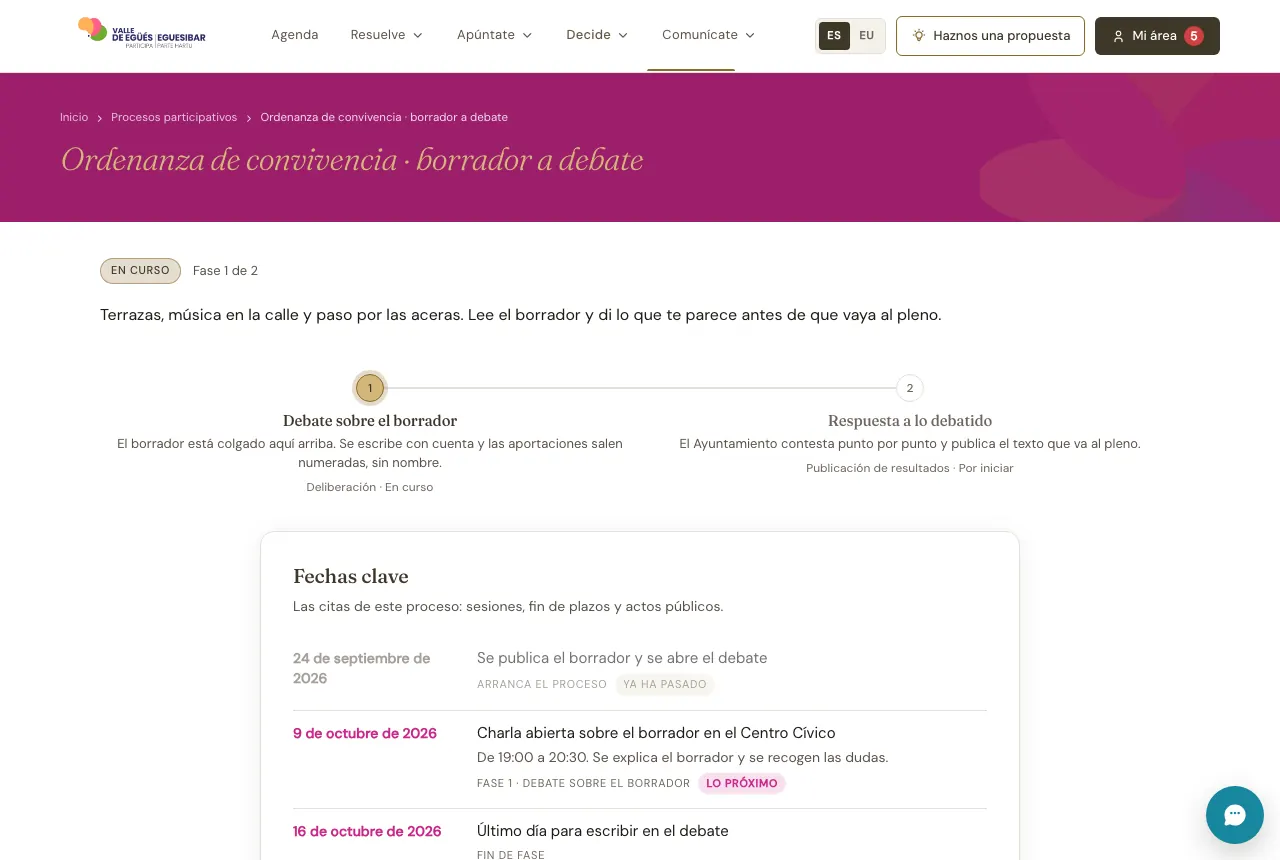Image resolution: width=1280 pixels, height=860 pixels.
Task: Open the Agenda menu item
Action: (295, 35)
